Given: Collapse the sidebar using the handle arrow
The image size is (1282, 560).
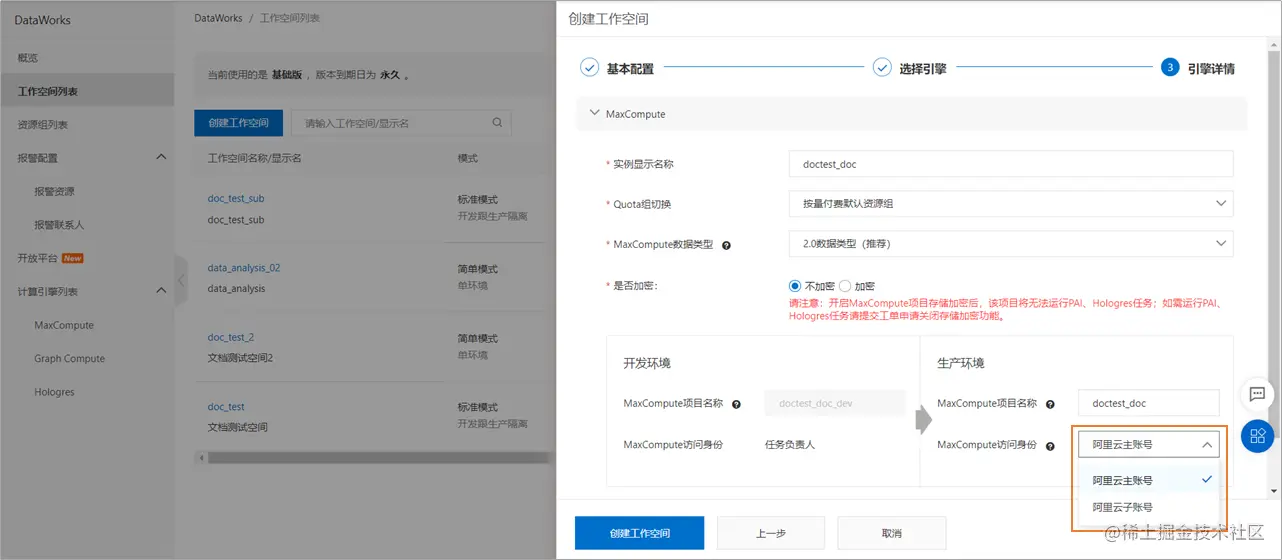Looking at the screenshot, I should 181,282.
